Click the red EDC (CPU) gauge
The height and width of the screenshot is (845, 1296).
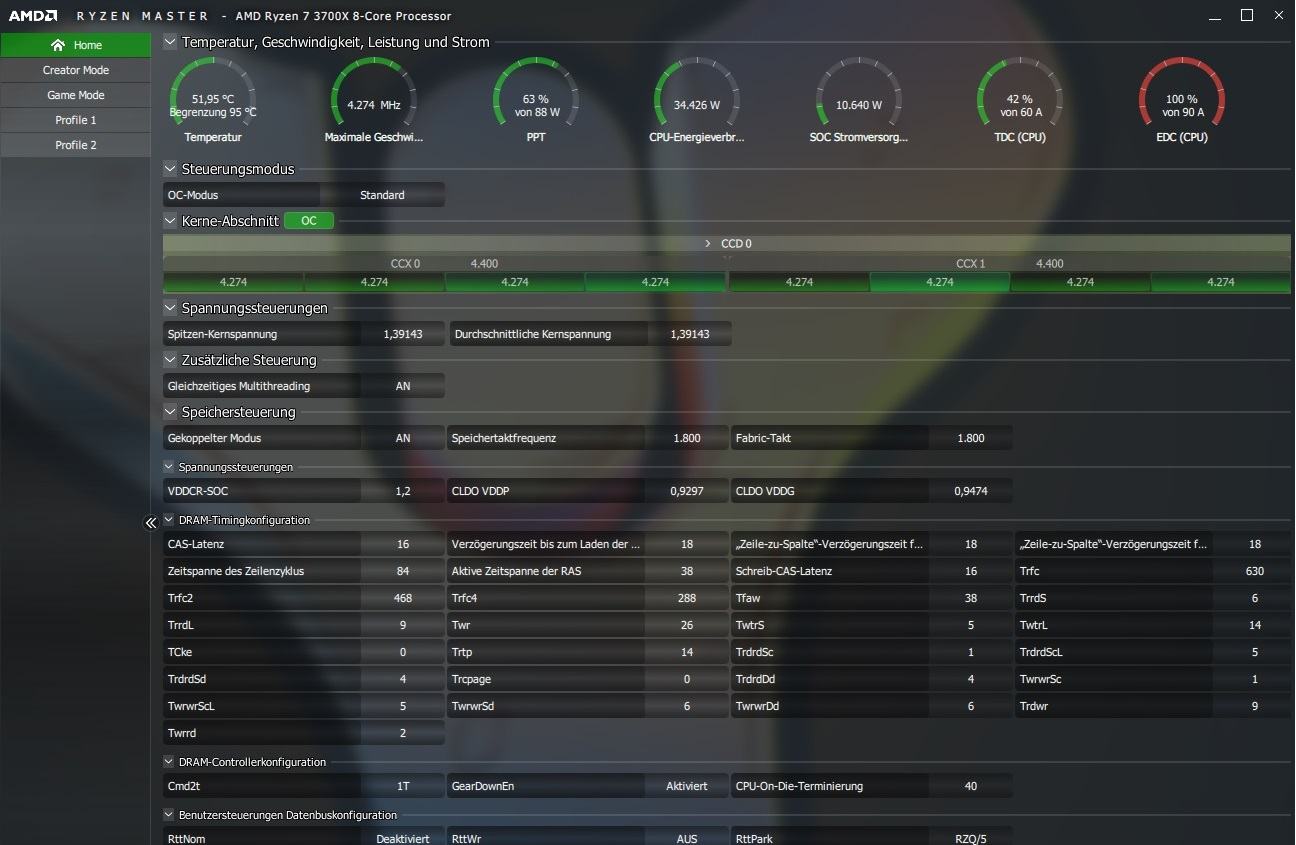click(1182, 100)
